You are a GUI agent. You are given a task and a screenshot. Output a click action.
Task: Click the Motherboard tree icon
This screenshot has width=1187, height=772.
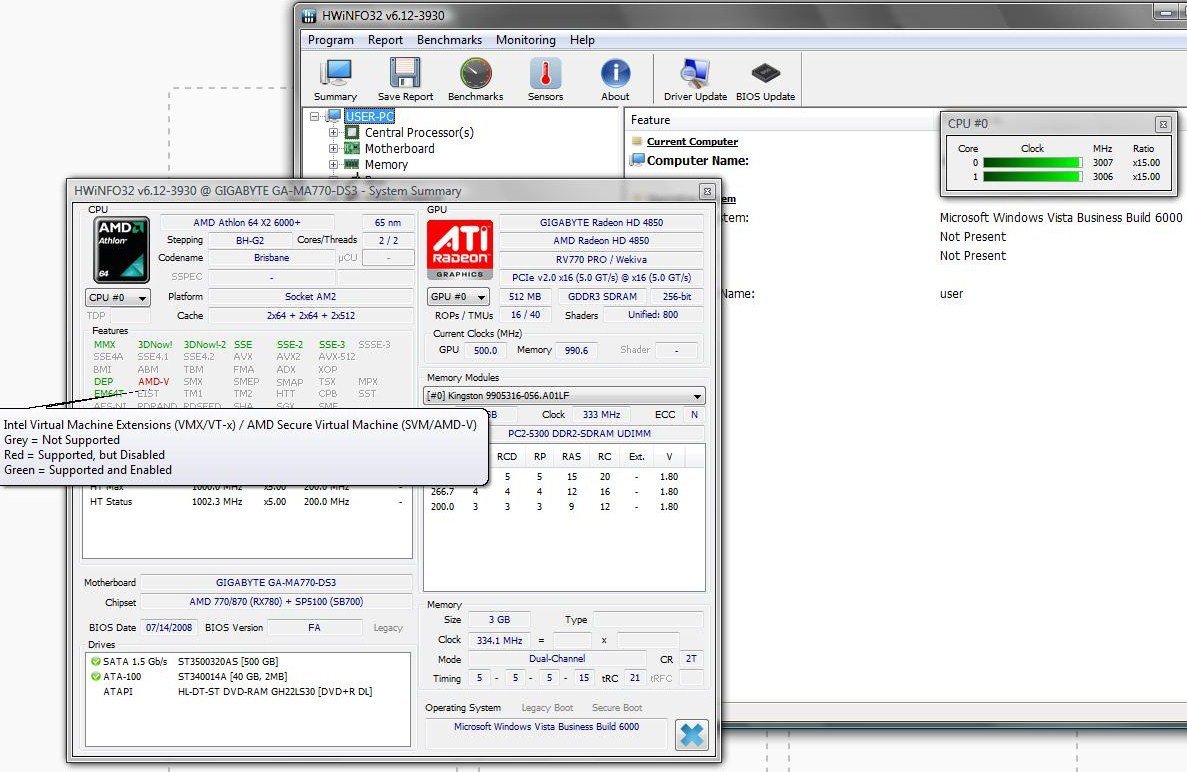click(352, 148)
